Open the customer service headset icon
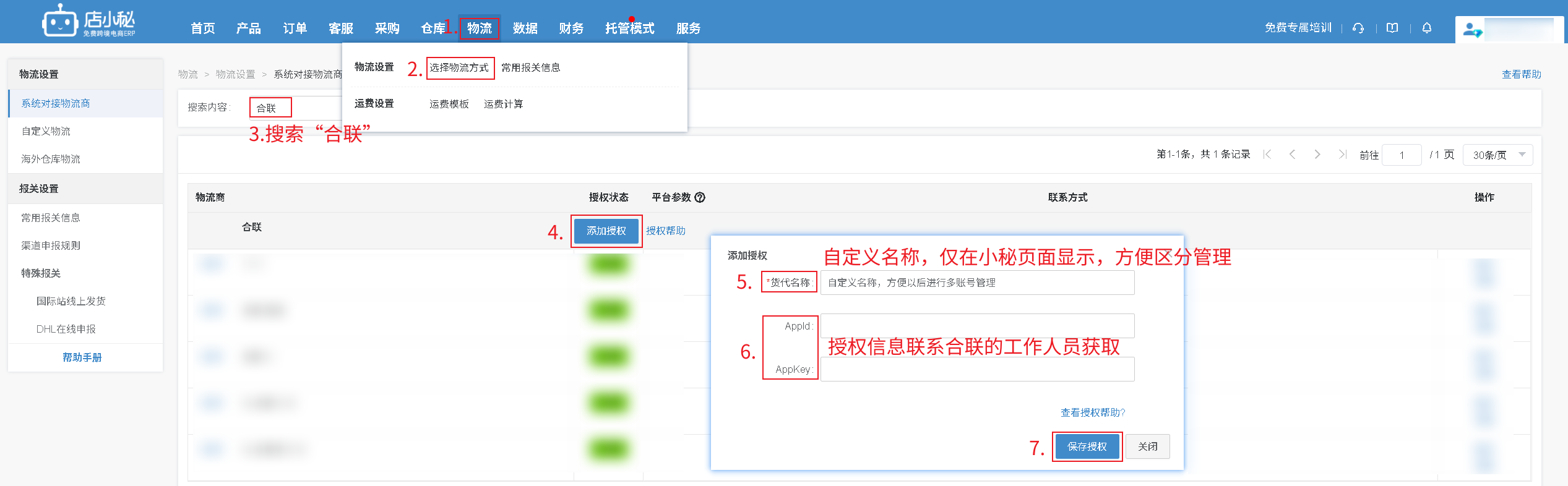 [x=1358, y=28]
